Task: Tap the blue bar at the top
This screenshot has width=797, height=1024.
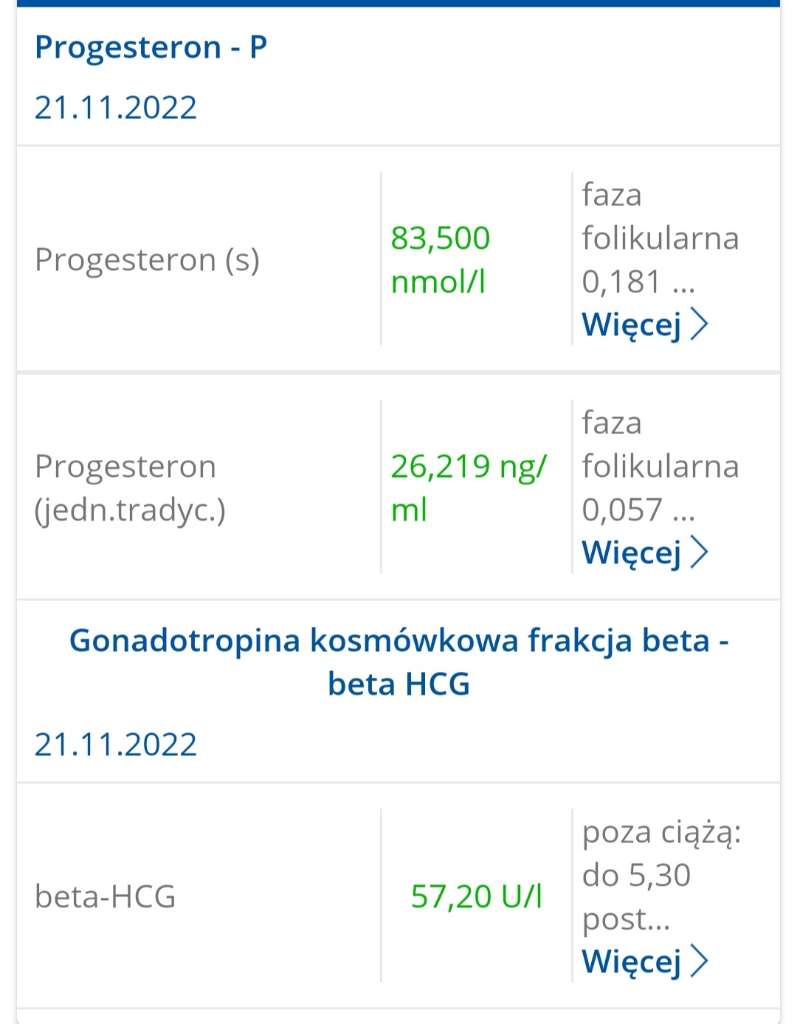Action: coord(398,3)
